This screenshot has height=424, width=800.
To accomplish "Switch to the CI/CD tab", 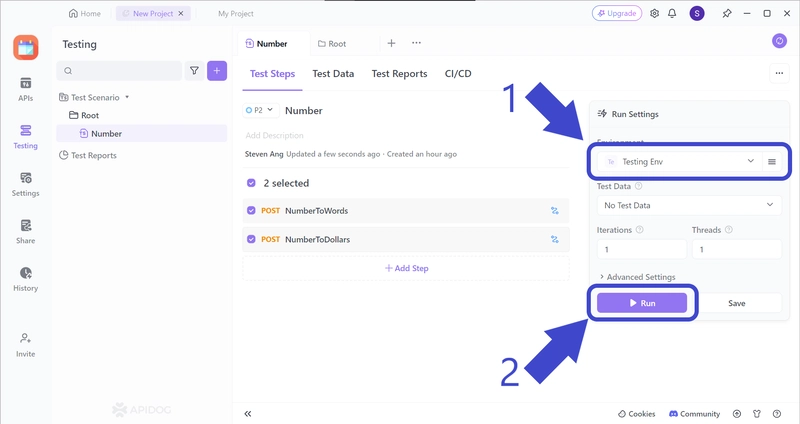I will (x=458, y=74).
